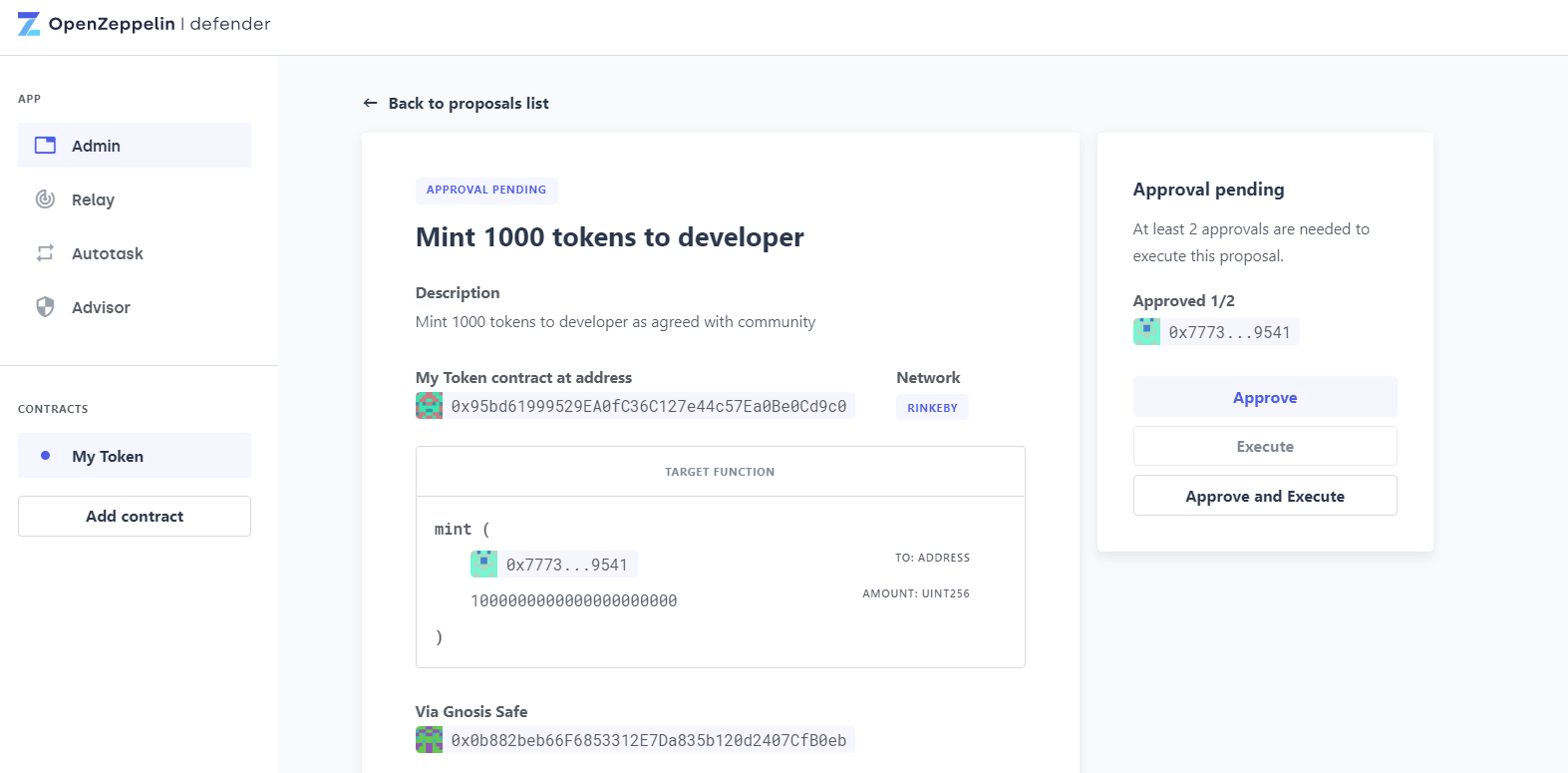This screenshot has width=1568, height=773.
Task: Click the Approve button
Action: 1265,397
